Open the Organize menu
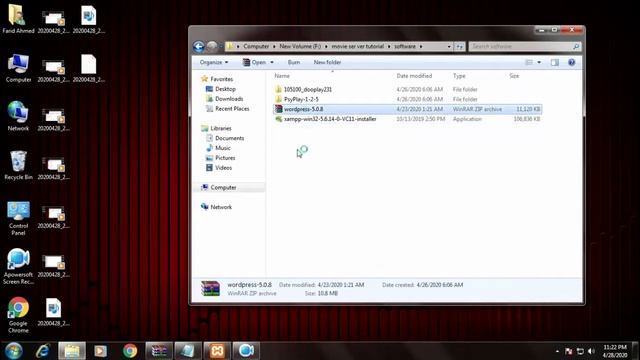Screen dimensions: 640x360 tap(214, 62)
